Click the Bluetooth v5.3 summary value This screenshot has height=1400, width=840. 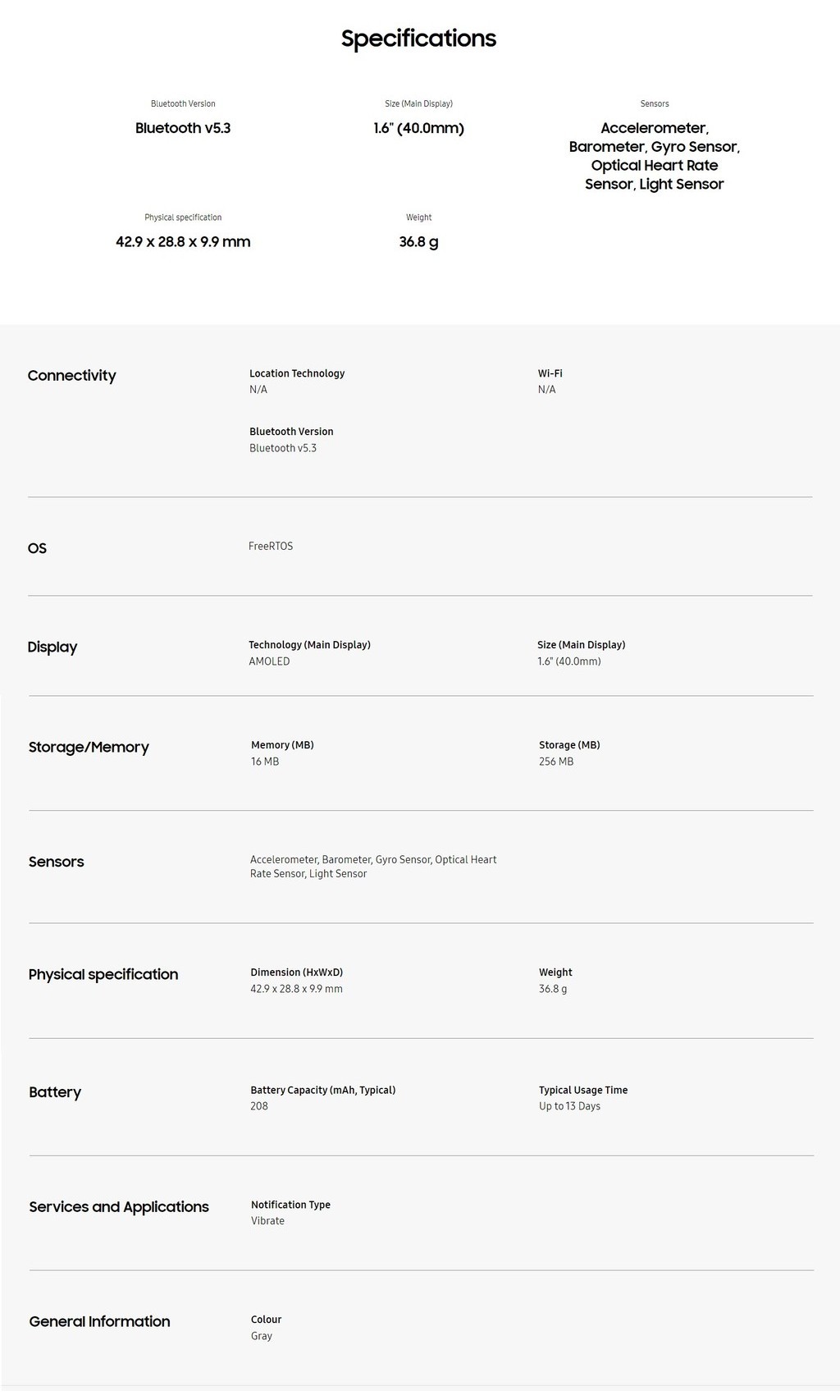pos(183,128)
